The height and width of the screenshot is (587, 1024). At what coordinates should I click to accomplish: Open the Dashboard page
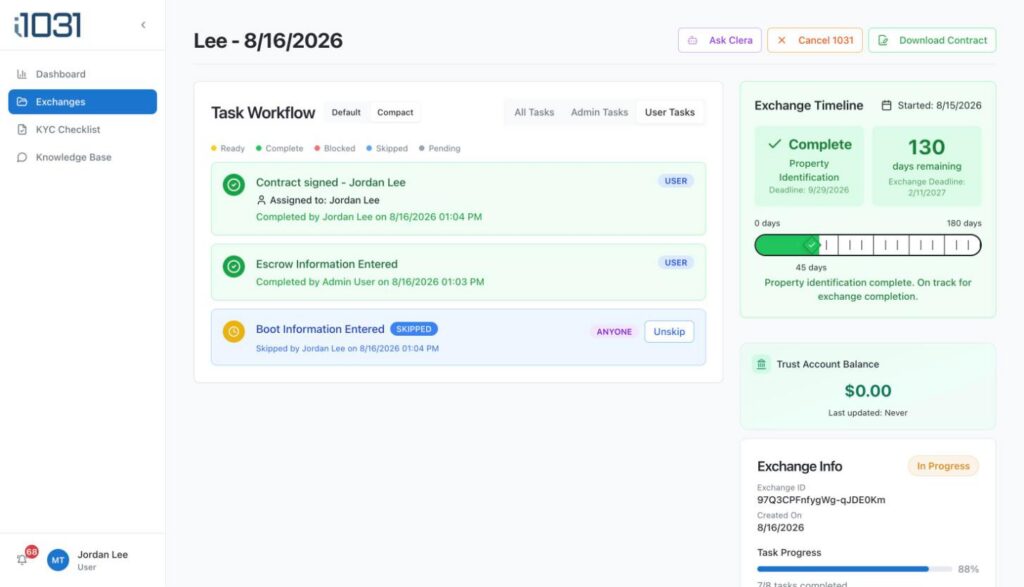(82, 74)
